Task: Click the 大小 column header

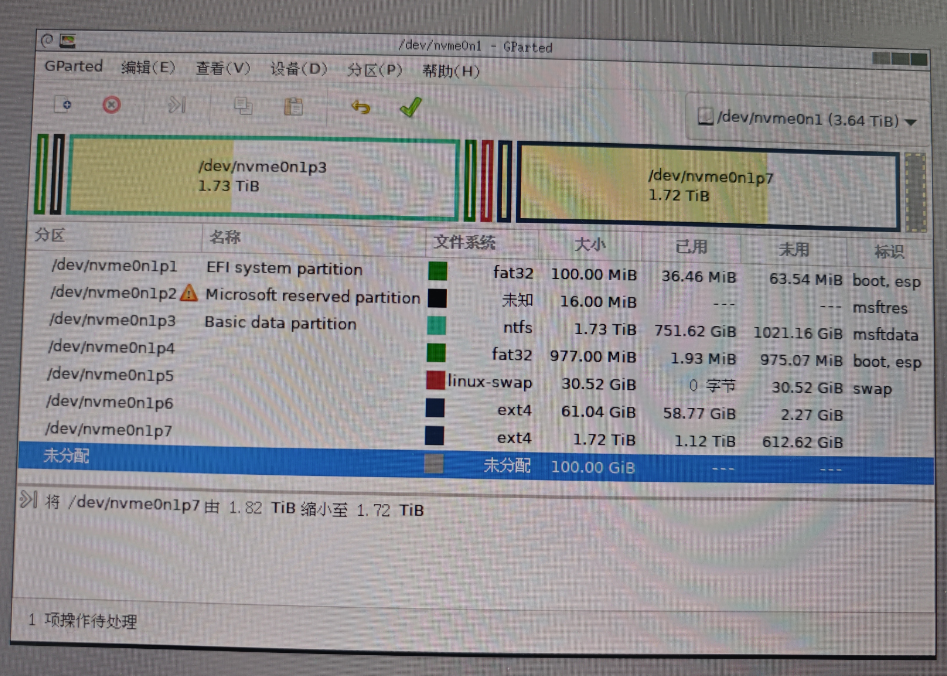Action: (x=589, y=244)
